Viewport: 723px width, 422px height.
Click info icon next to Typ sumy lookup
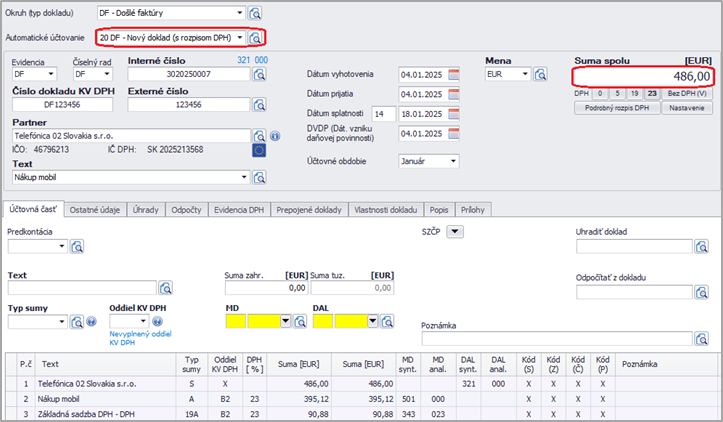click(x=91, y=321)
